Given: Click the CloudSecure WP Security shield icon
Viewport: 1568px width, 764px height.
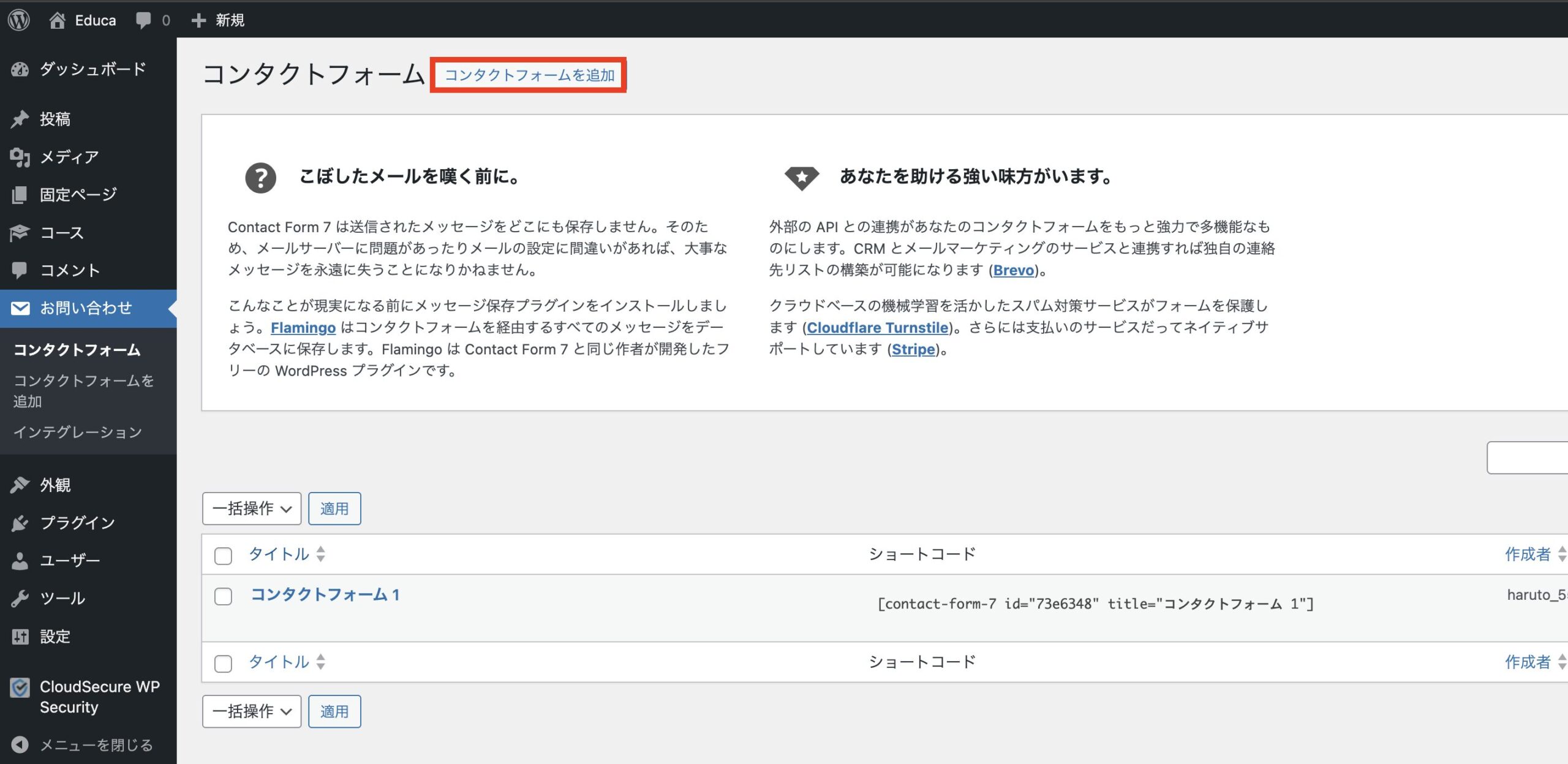Looking at the screenshot, I should (x=20, y=687).
